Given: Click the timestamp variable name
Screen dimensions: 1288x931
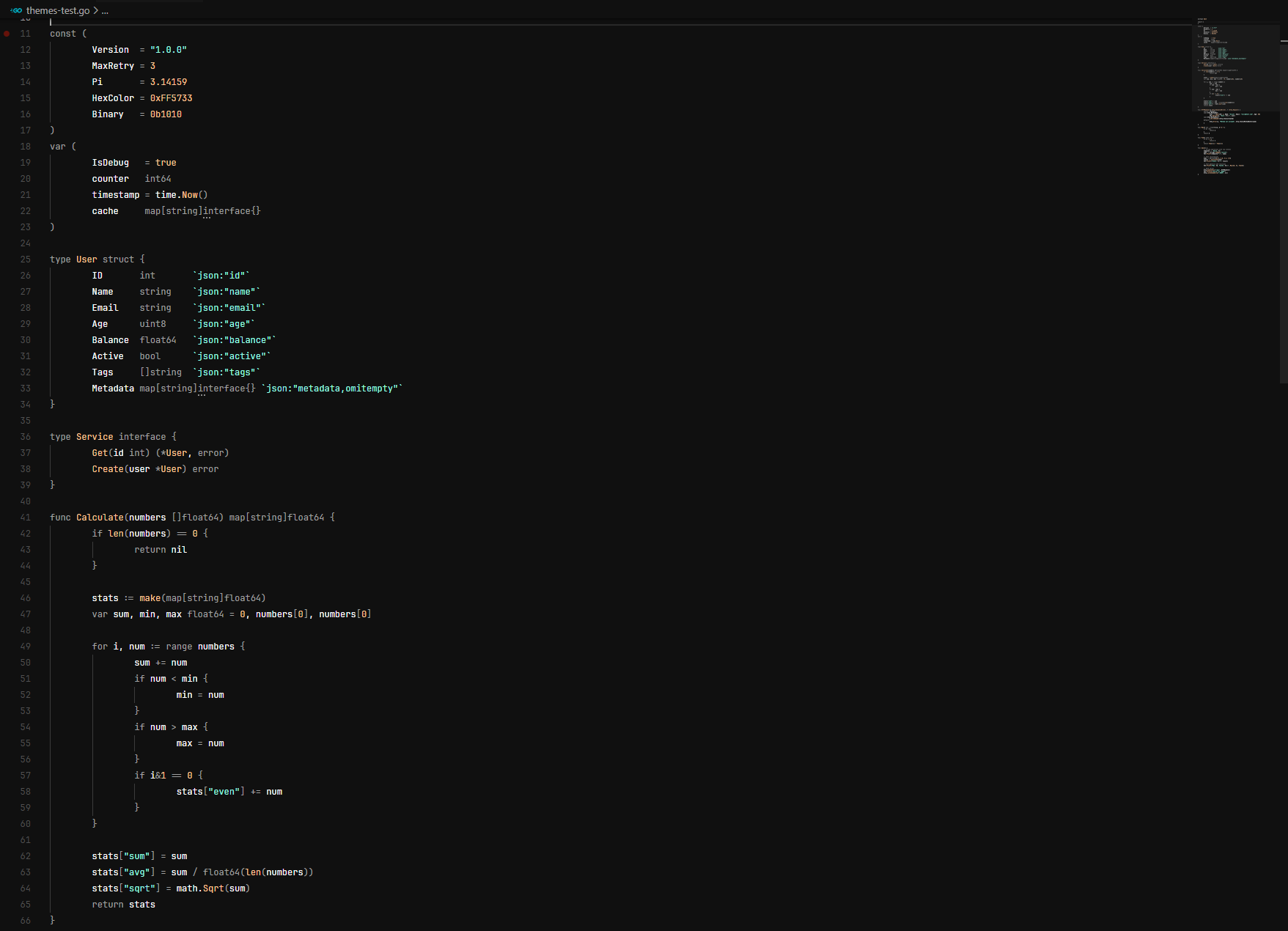Looking at the screenshot, I should (115, 195).
